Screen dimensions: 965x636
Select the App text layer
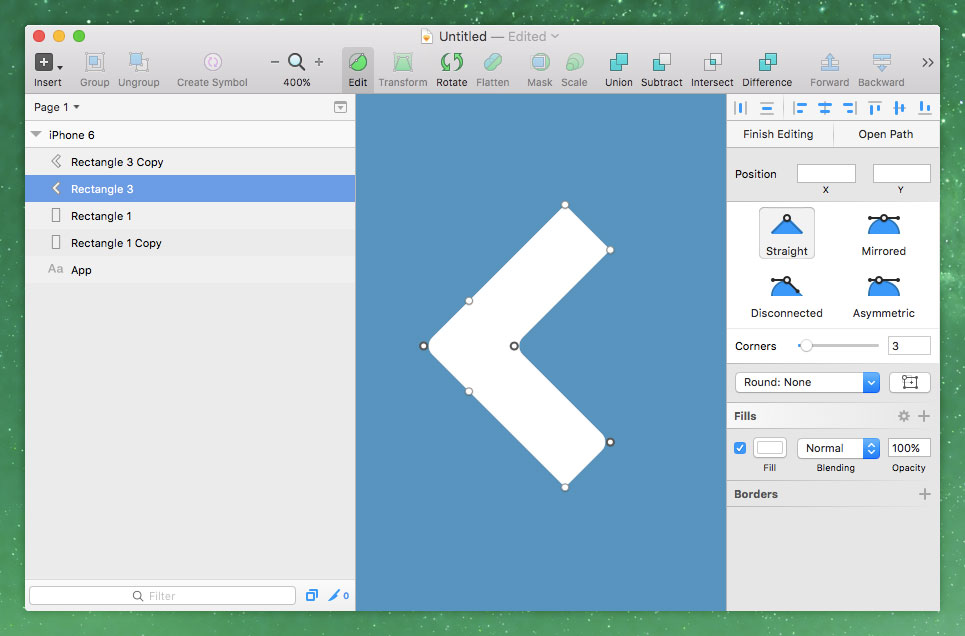(81, 270)
